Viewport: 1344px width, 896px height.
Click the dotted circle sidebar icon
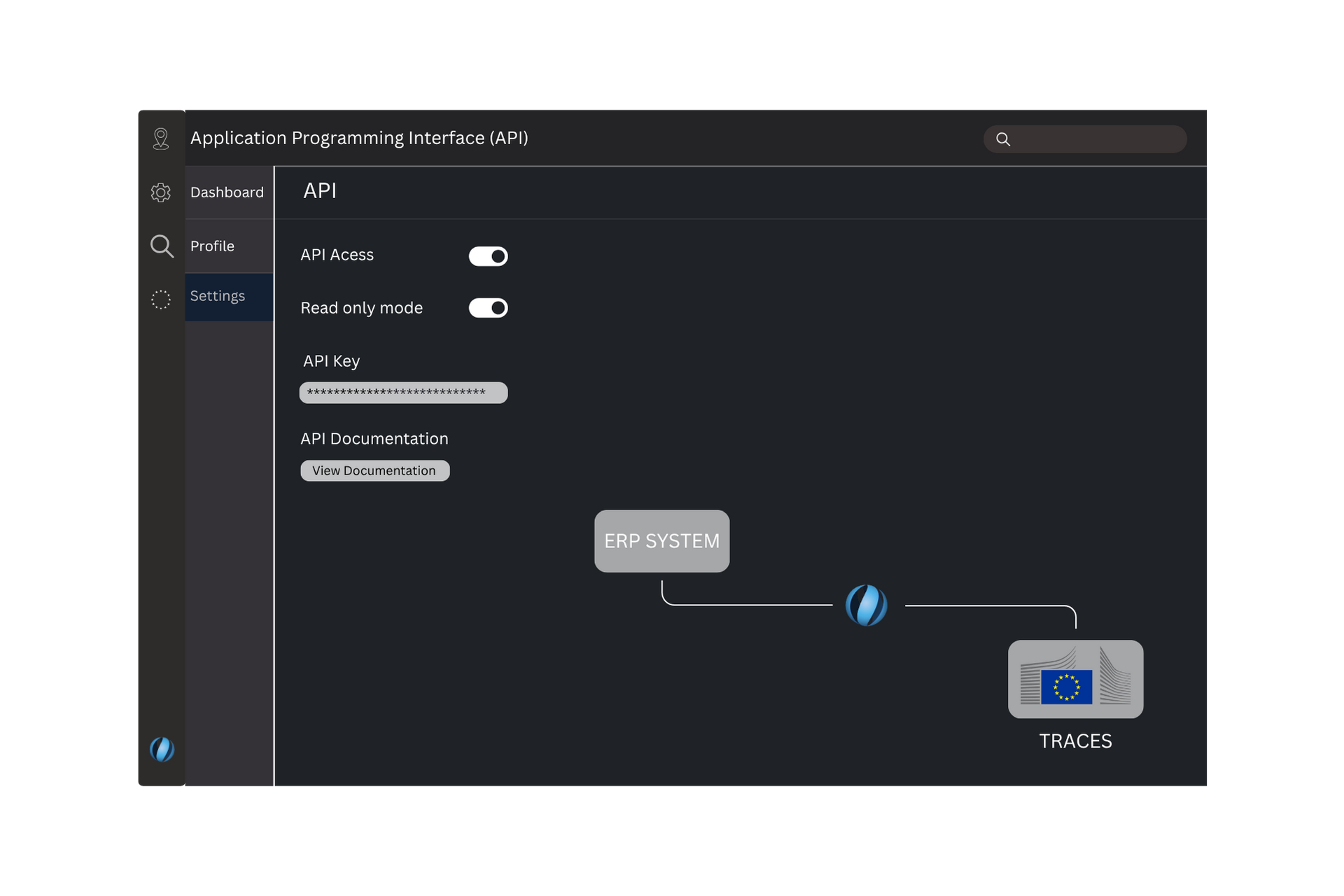[161, 300]
